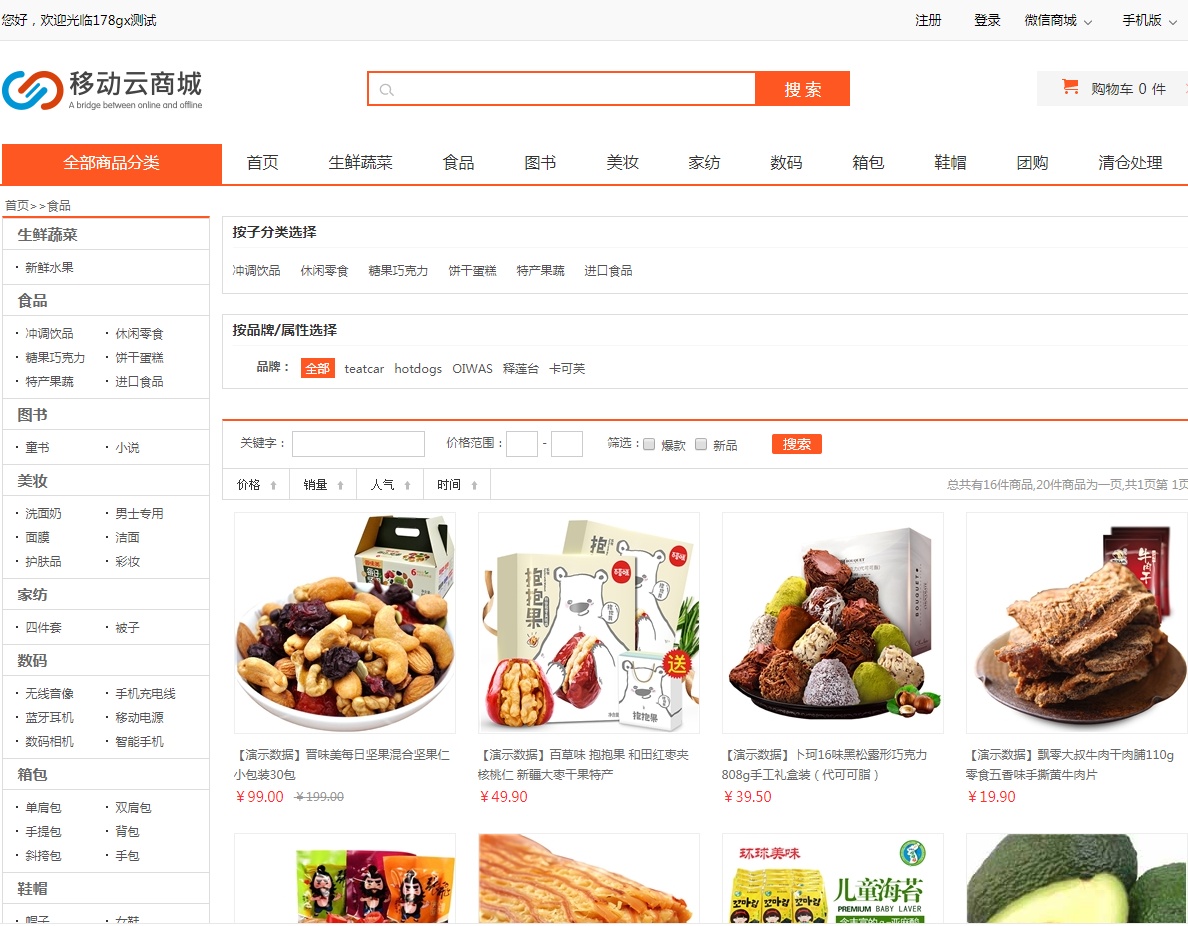
Task: Click the 登录 link
Action: (987, 20)
